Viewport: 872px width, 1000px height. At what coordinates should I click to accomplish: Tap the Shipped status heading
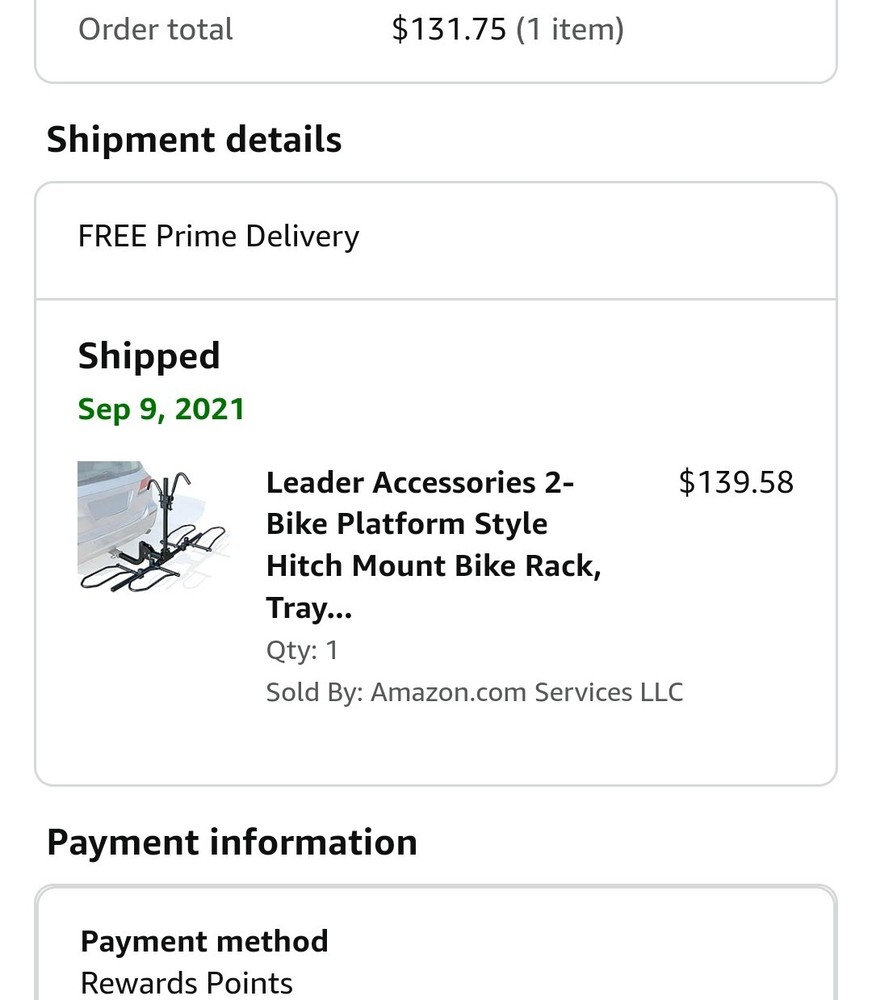click(149, 356)
